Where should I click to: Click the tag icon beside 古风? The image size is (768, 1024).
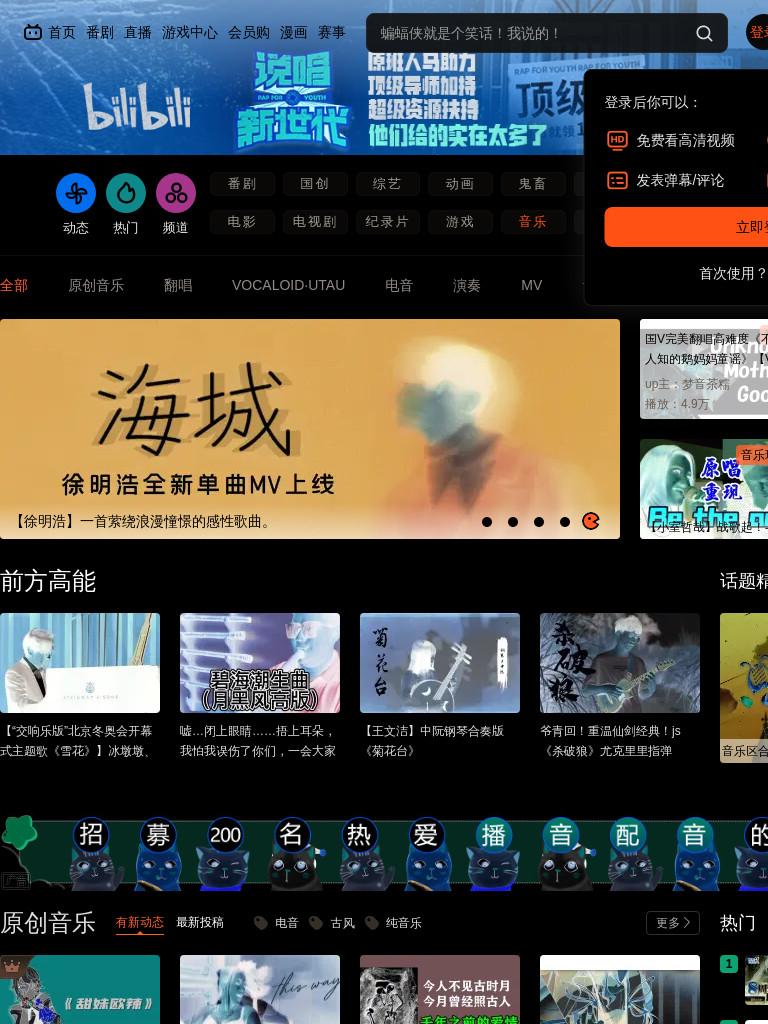click(x=316, y=923)
